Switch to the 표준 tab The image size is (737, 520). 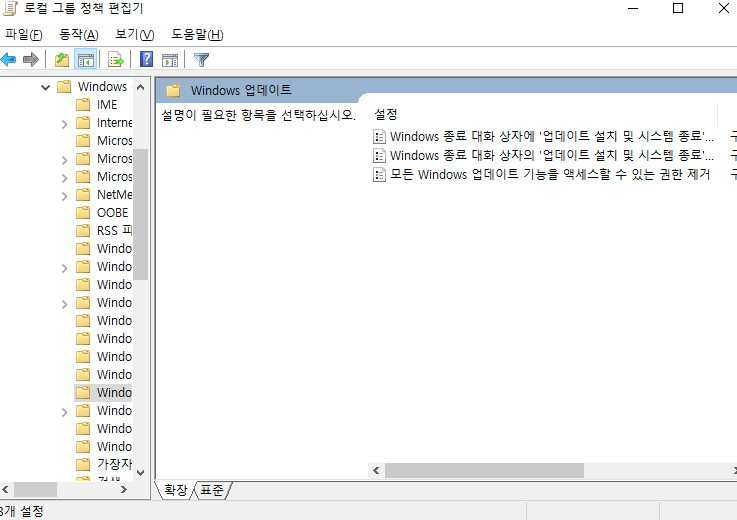(212, 490)
